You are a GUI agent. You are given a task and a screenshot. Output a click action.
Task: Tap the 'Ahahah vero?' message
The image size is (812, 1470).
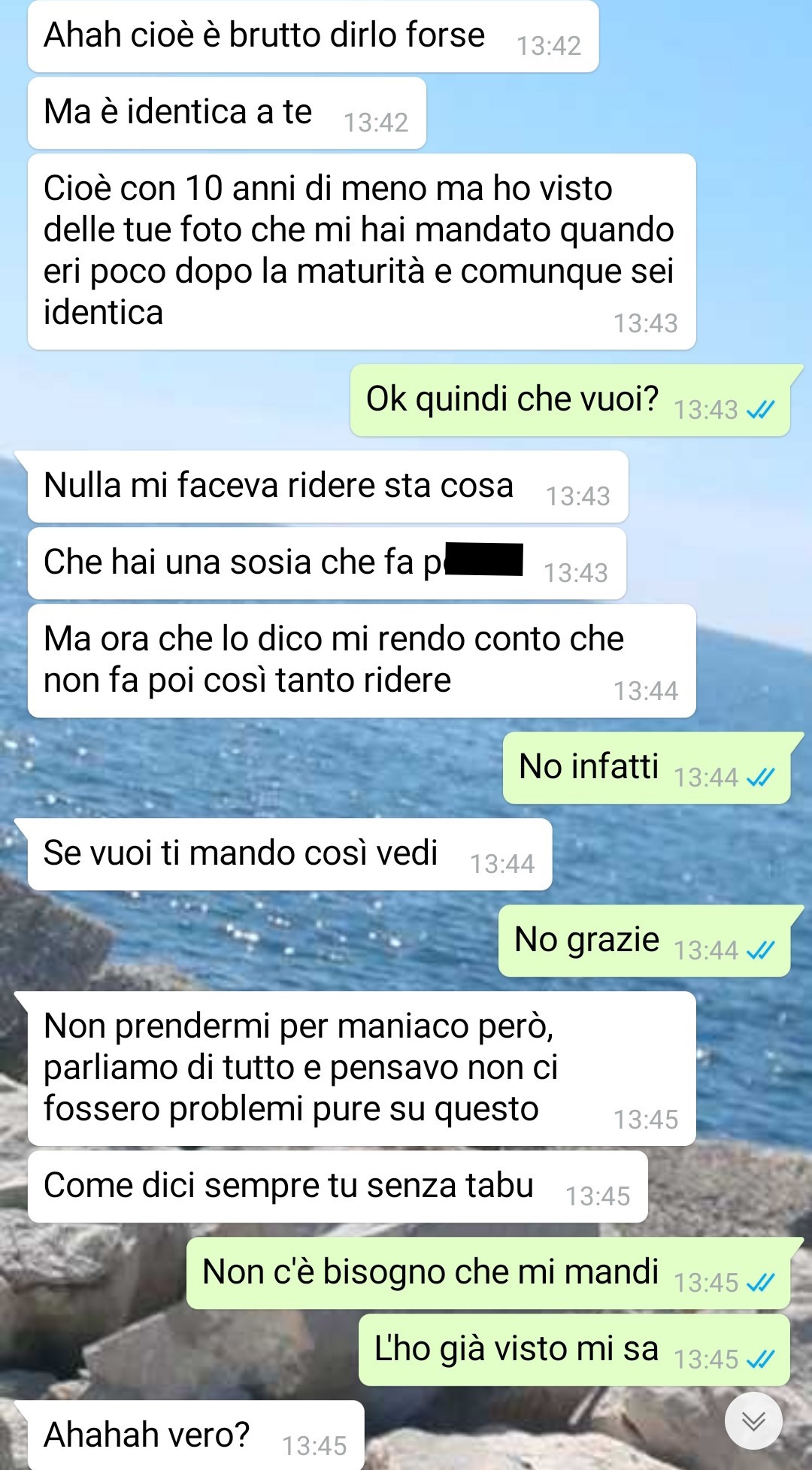point(195,1435)
